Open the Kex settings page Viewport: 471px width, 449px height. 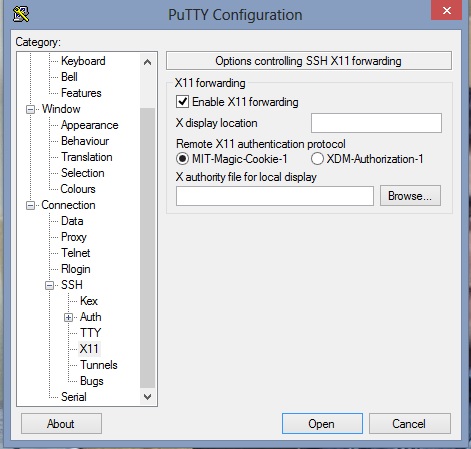coord(89,301)
